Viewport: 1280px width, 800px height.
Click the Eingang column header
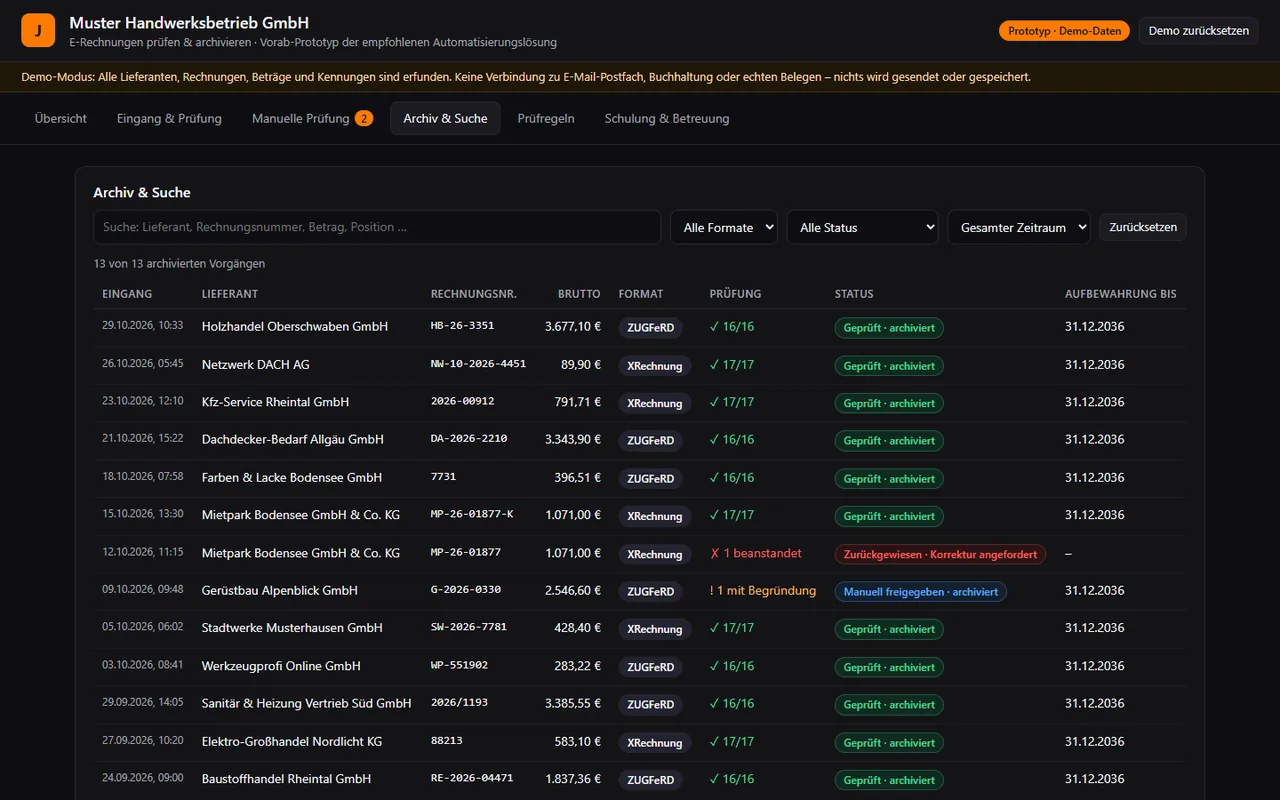tap(127, 294)
